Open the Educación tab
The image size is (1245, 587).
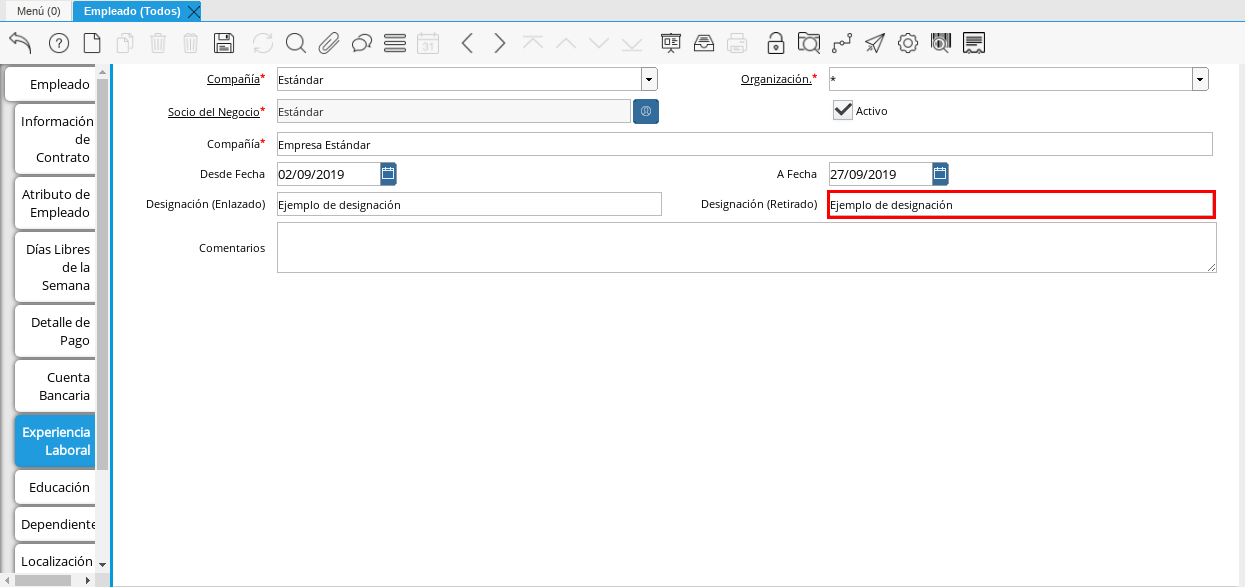click(55, 487)
